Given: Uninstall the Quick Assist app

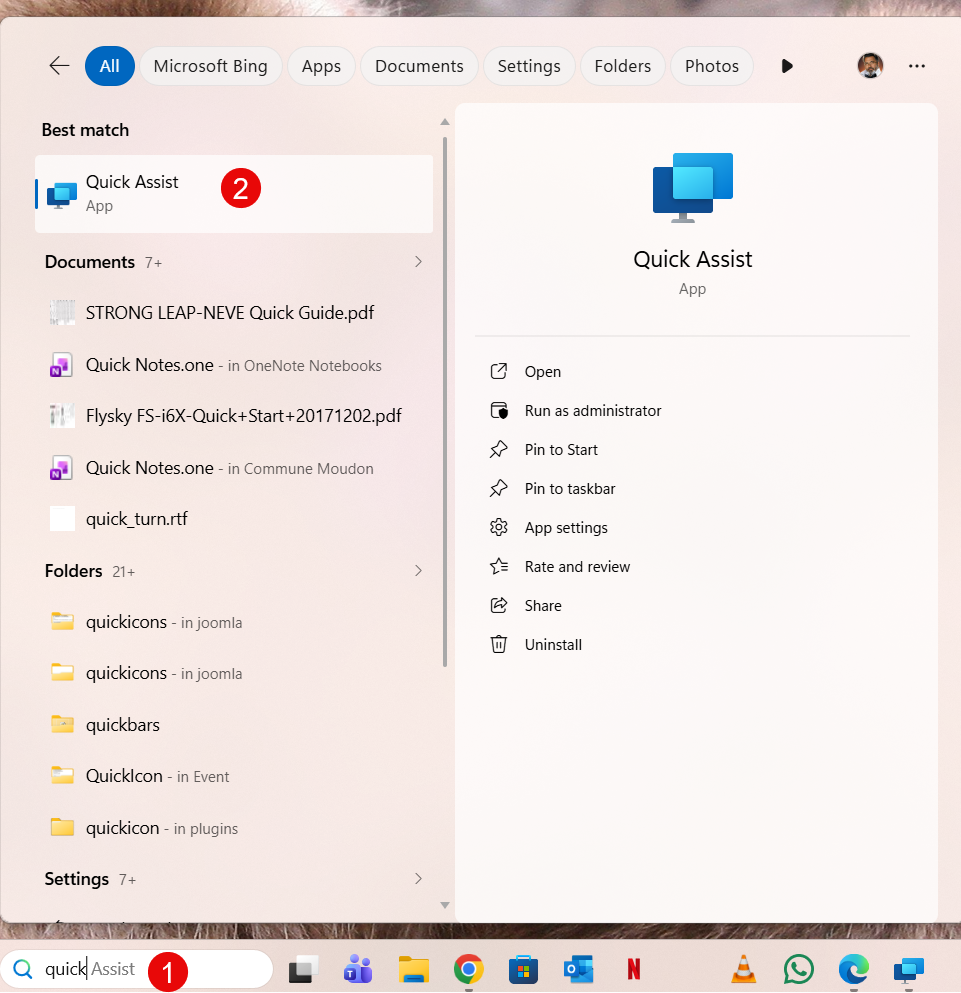Looking at the screenshot, I should (x=553, y=645).
